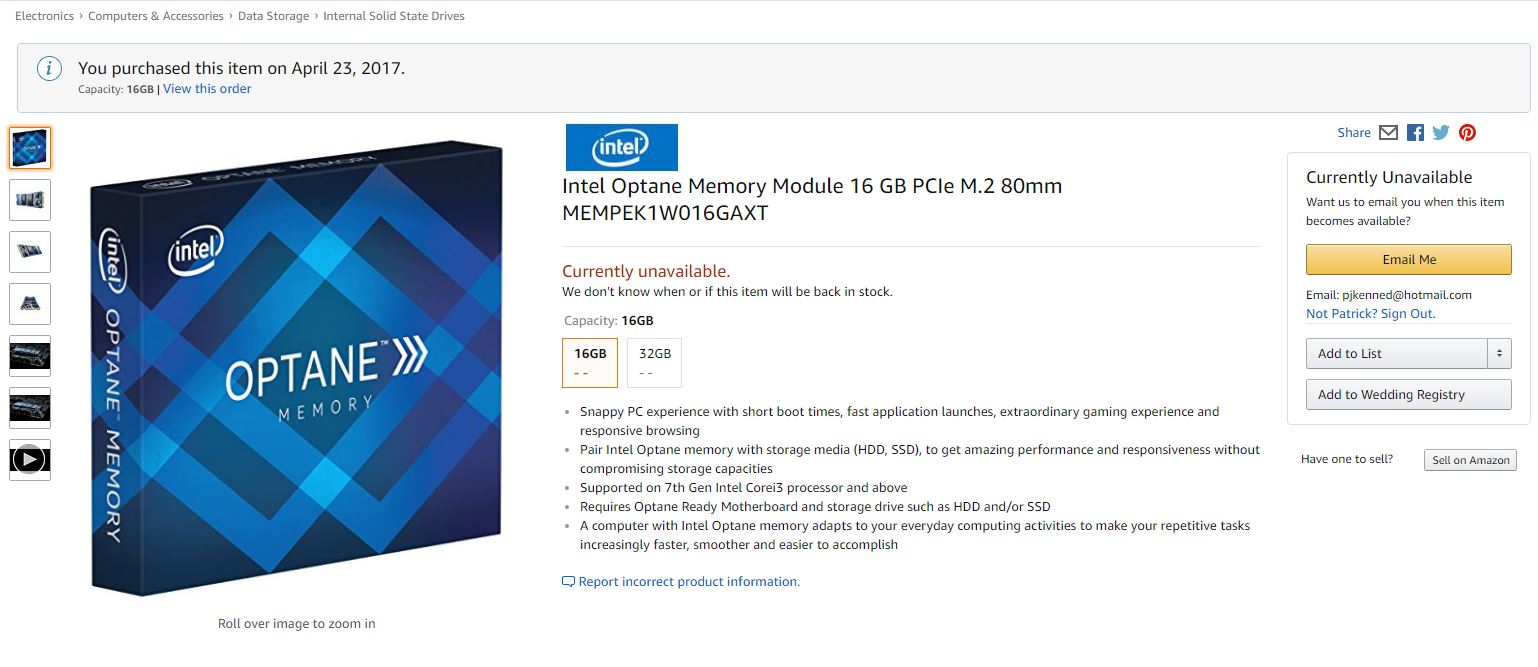Select the first Optane box thumbnail

[30, 148]
